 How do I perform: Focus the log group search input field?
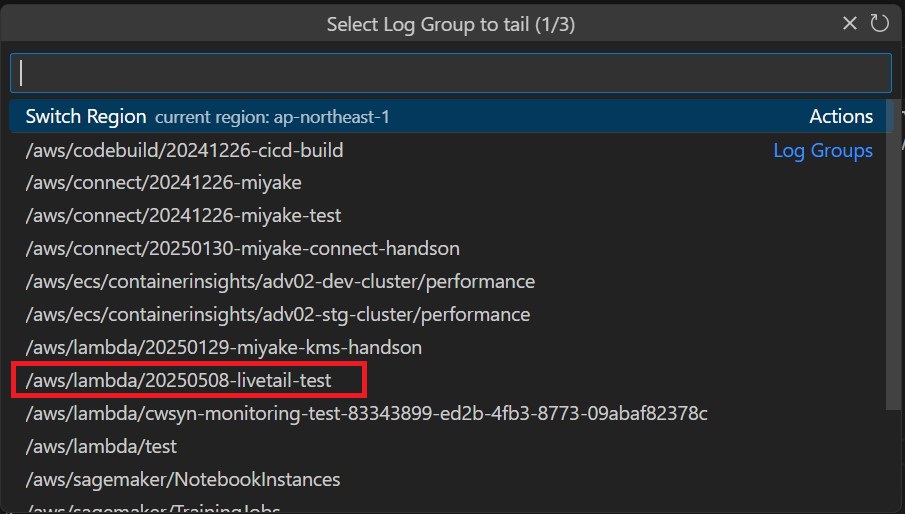pos(451,73)
